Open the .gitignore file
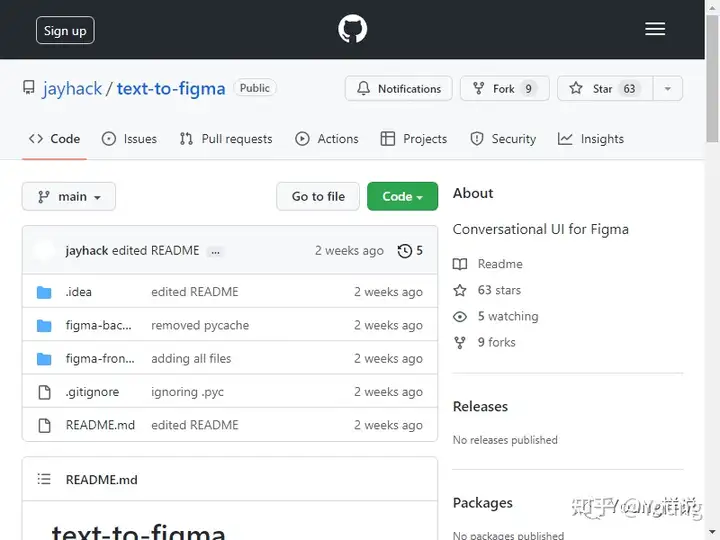 pos(92,392)
